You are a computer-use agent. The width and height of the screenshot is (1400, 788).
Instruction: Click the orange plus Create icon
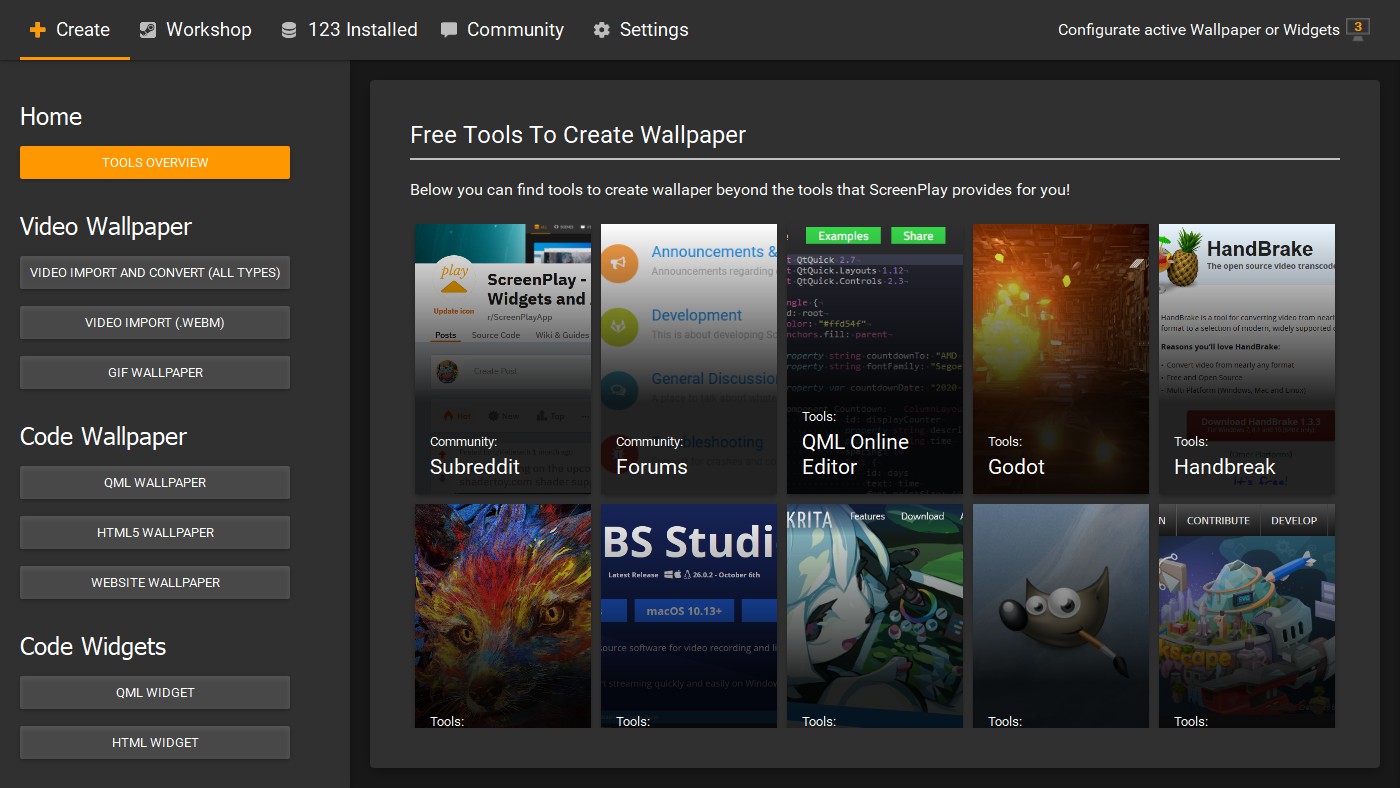38,30
